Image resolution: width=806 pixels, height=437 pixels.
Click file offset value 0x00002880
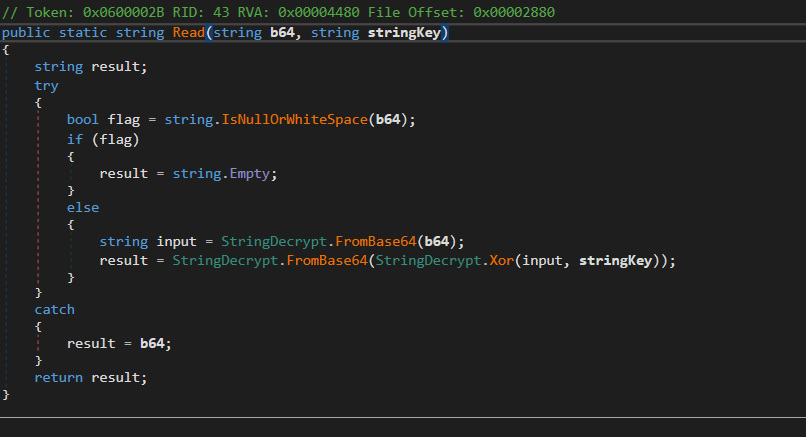coord(514,12)
